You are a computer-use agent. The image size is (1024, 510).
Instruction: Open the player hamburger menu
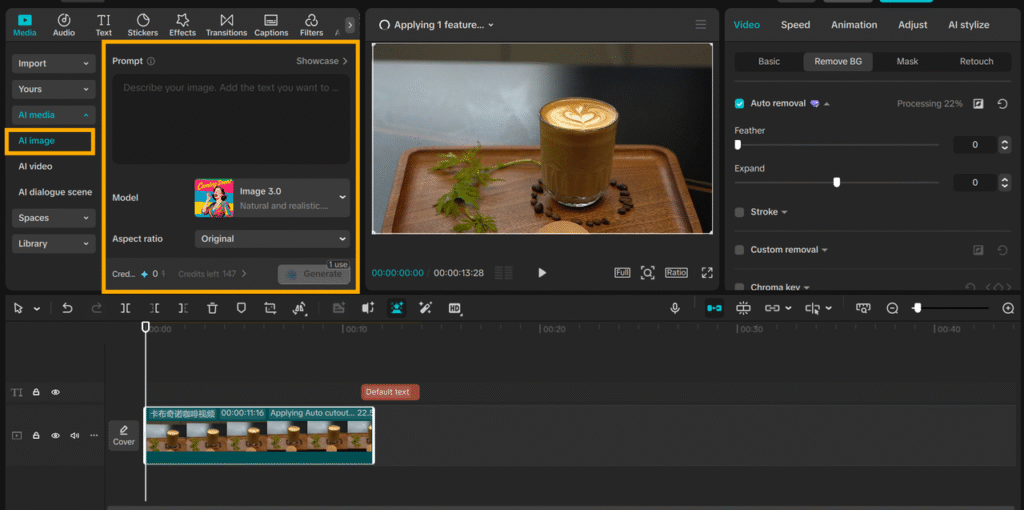(701, 25)
